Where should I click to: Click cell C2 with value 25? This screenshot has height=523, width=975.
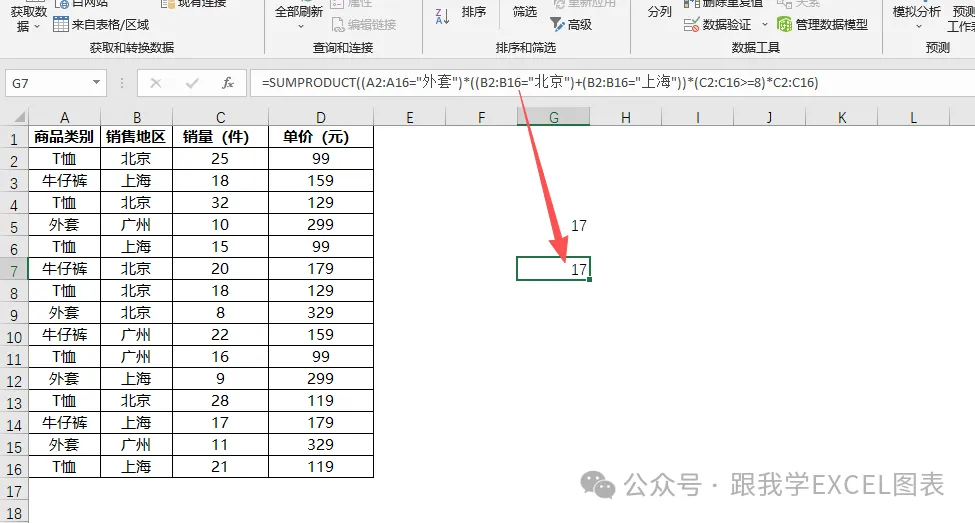(x=220, y=159)
